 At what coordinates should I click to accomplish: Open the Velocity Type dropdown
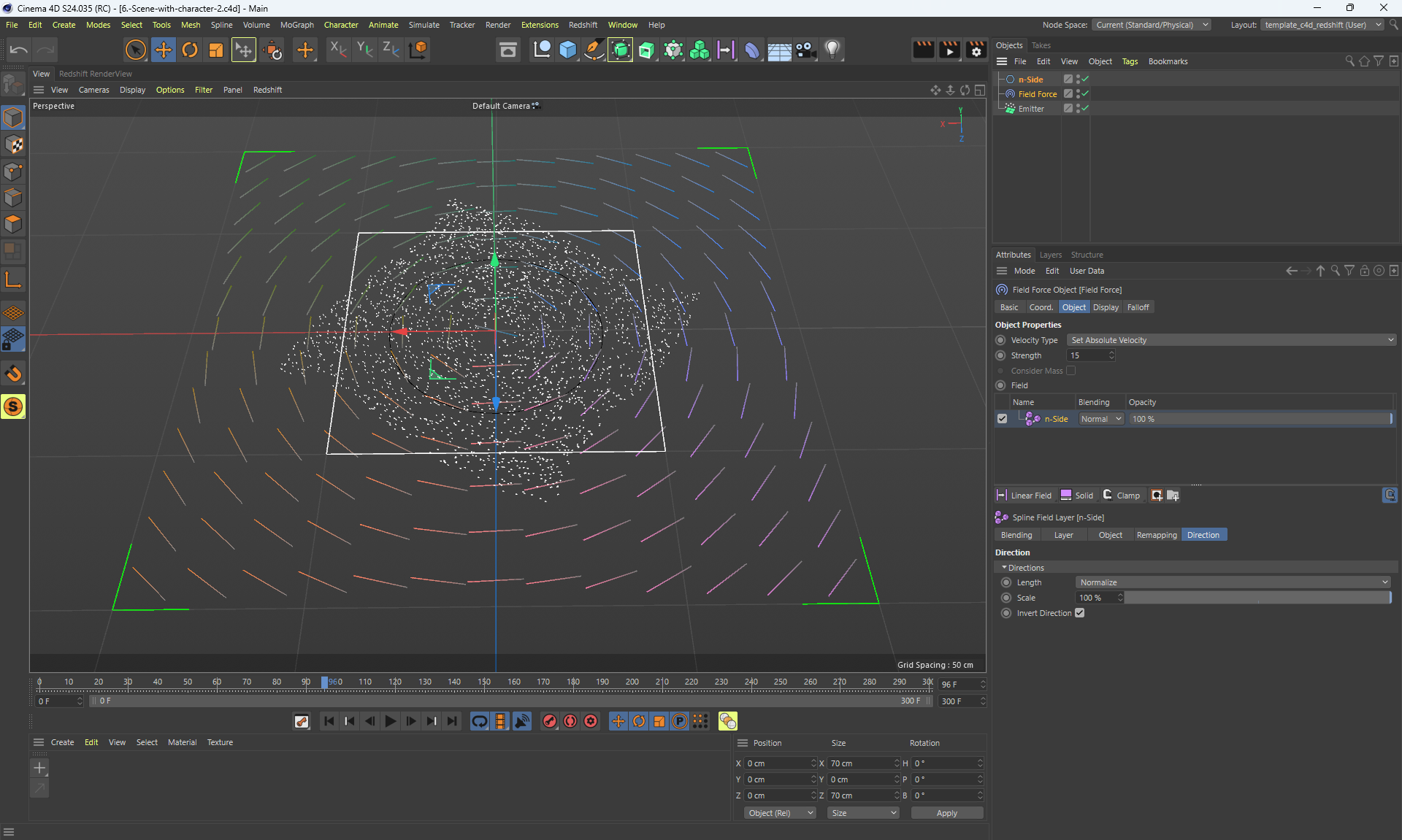click(1231, 340)
